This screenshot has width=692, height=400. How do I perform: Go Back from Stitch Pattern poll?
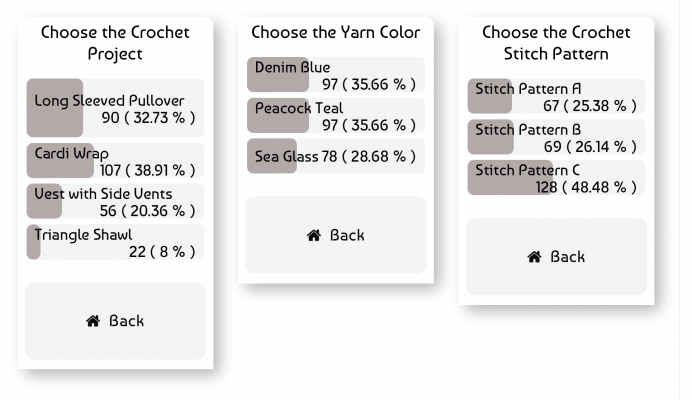[557, 257]
